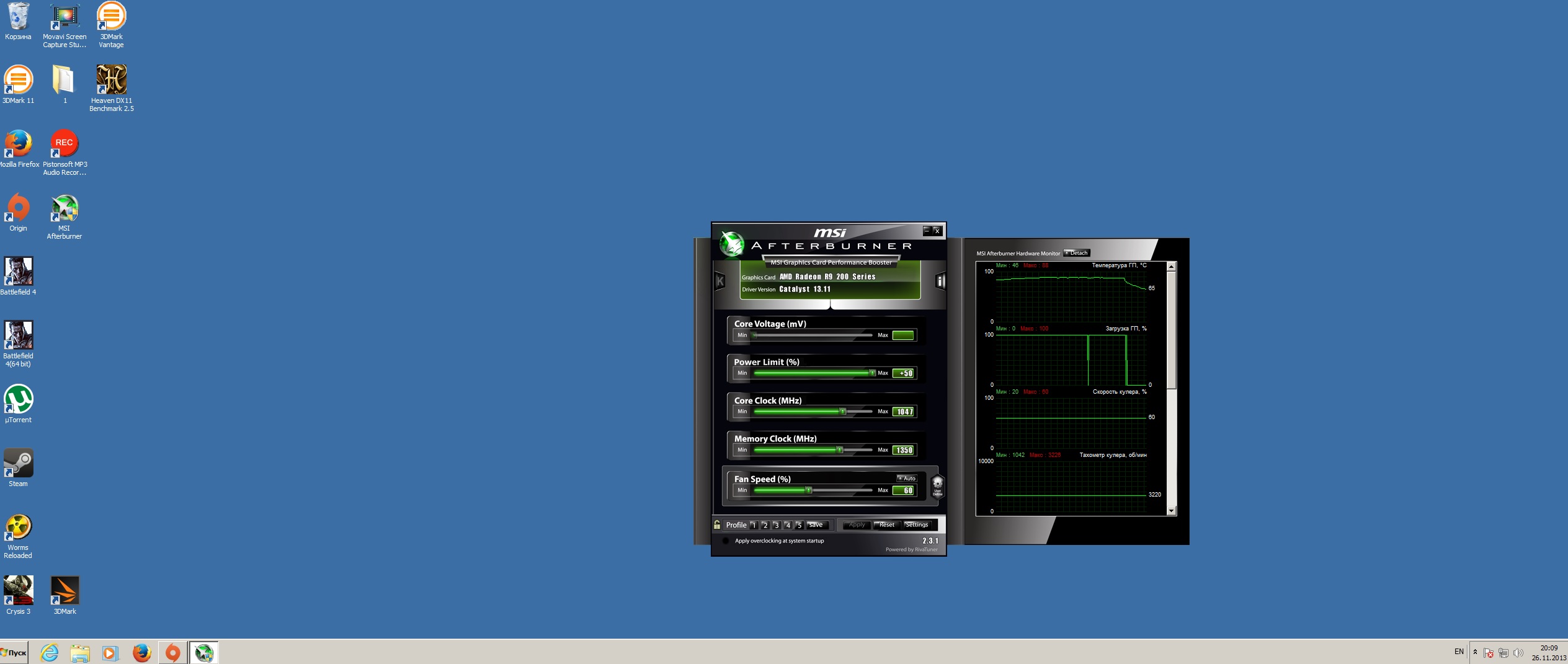Open the Origin desktop shortcut

[18, 213]
